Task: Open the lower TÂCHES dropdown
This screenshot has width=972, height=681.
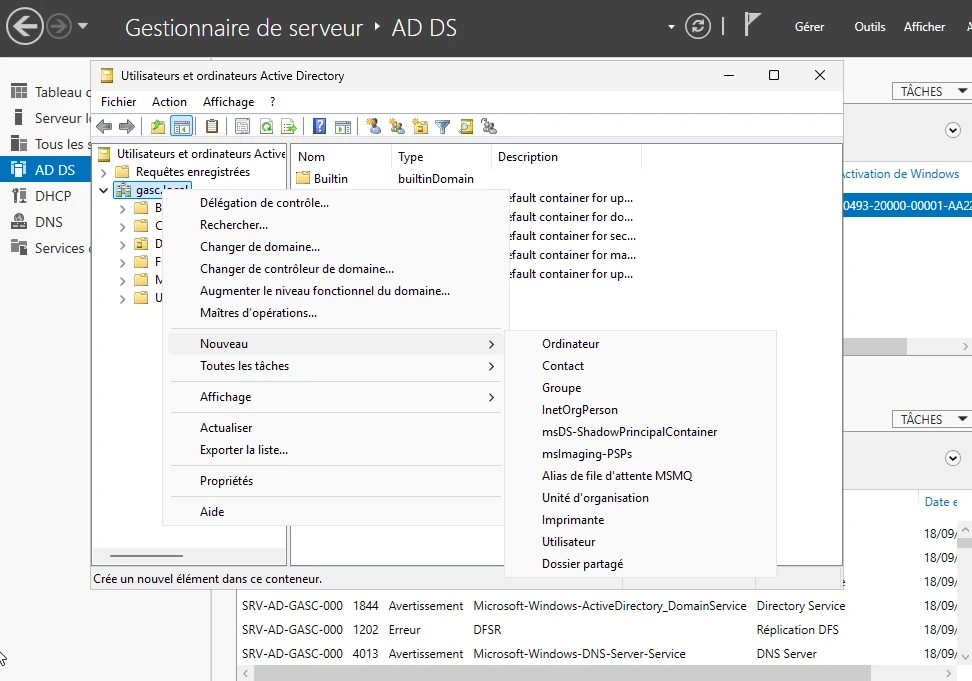Action: [931, 420]
